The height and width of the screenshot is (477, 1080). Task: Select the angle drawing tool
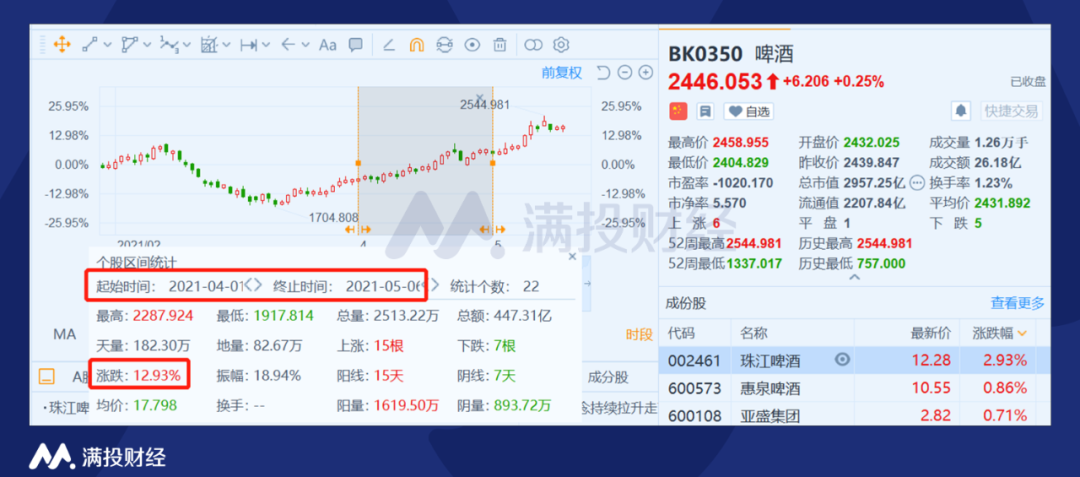389,45
